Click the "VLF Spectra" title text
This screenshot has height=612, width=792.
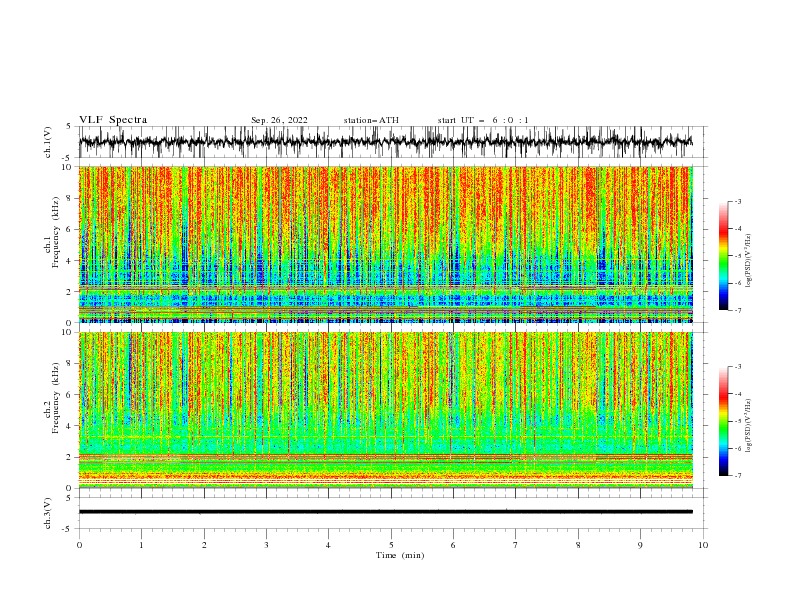[x=113, y=120]
